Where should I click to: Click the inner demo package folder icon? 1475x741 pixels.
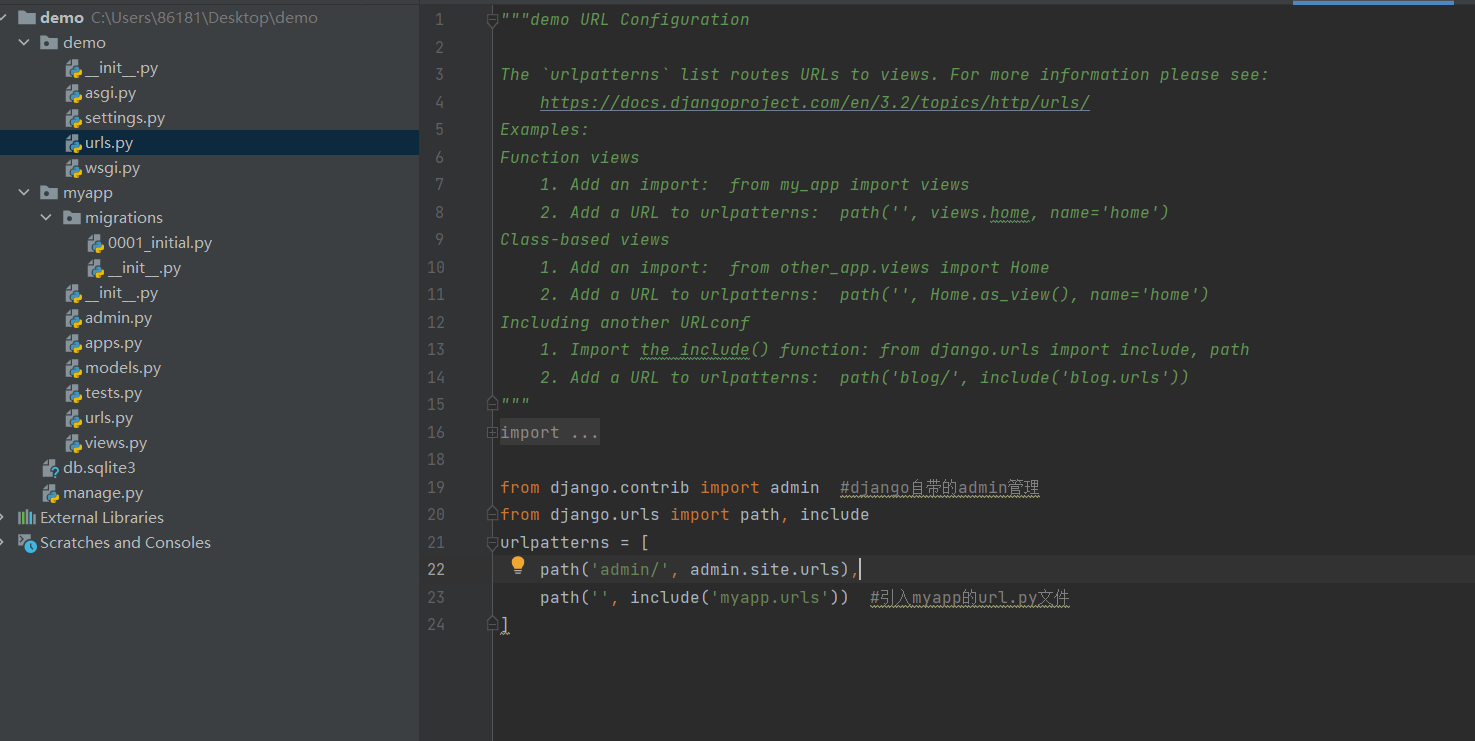(x=48, y=43)
